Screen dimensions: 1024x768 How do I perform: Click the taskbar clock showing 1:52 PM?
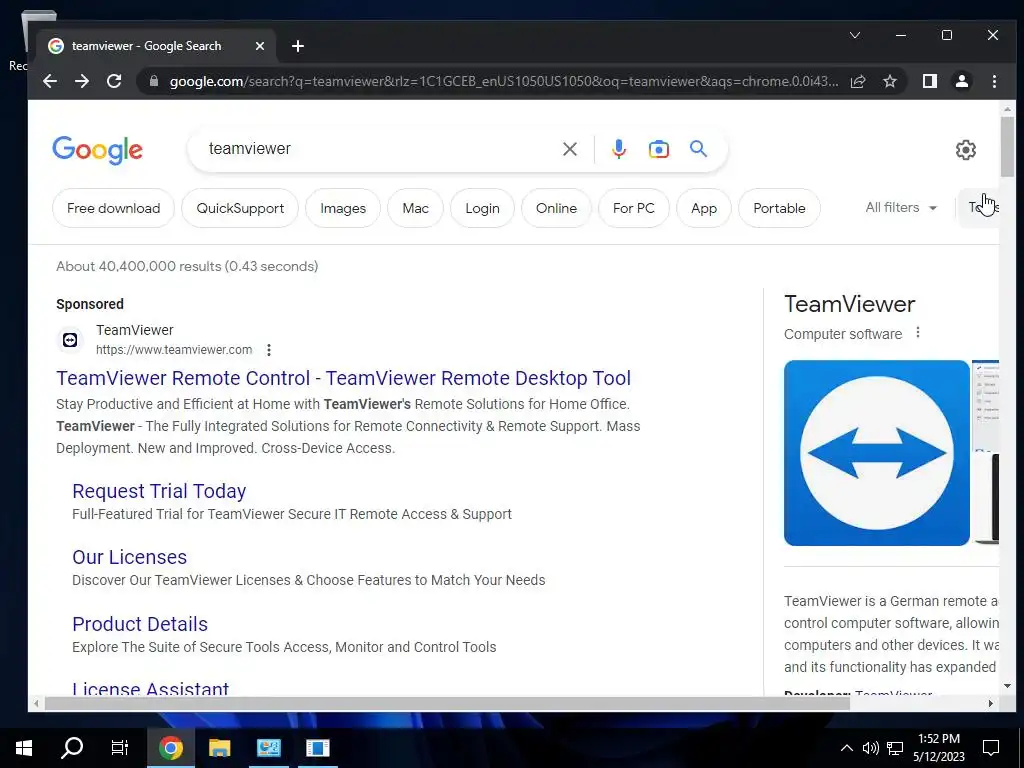[938, 748]
